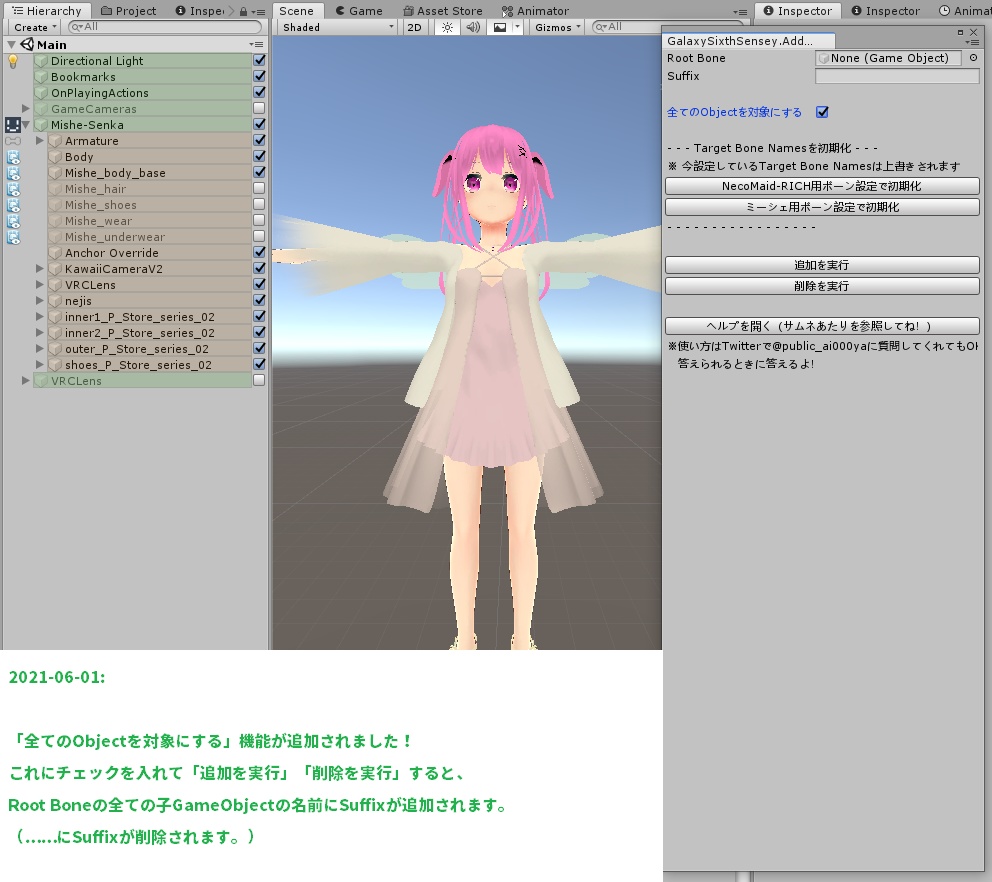Image resolution: width=992 pixels, height=882 pixels.
Task: Disable Directional Light checkbox
Action: point(259,60)
